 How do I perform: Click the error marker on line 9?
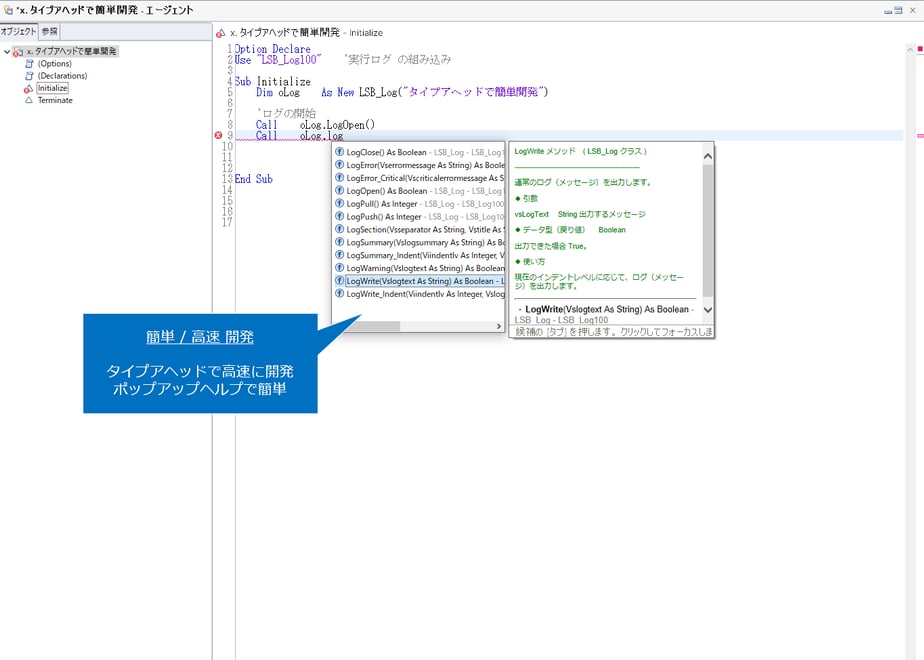click(219, 136)
